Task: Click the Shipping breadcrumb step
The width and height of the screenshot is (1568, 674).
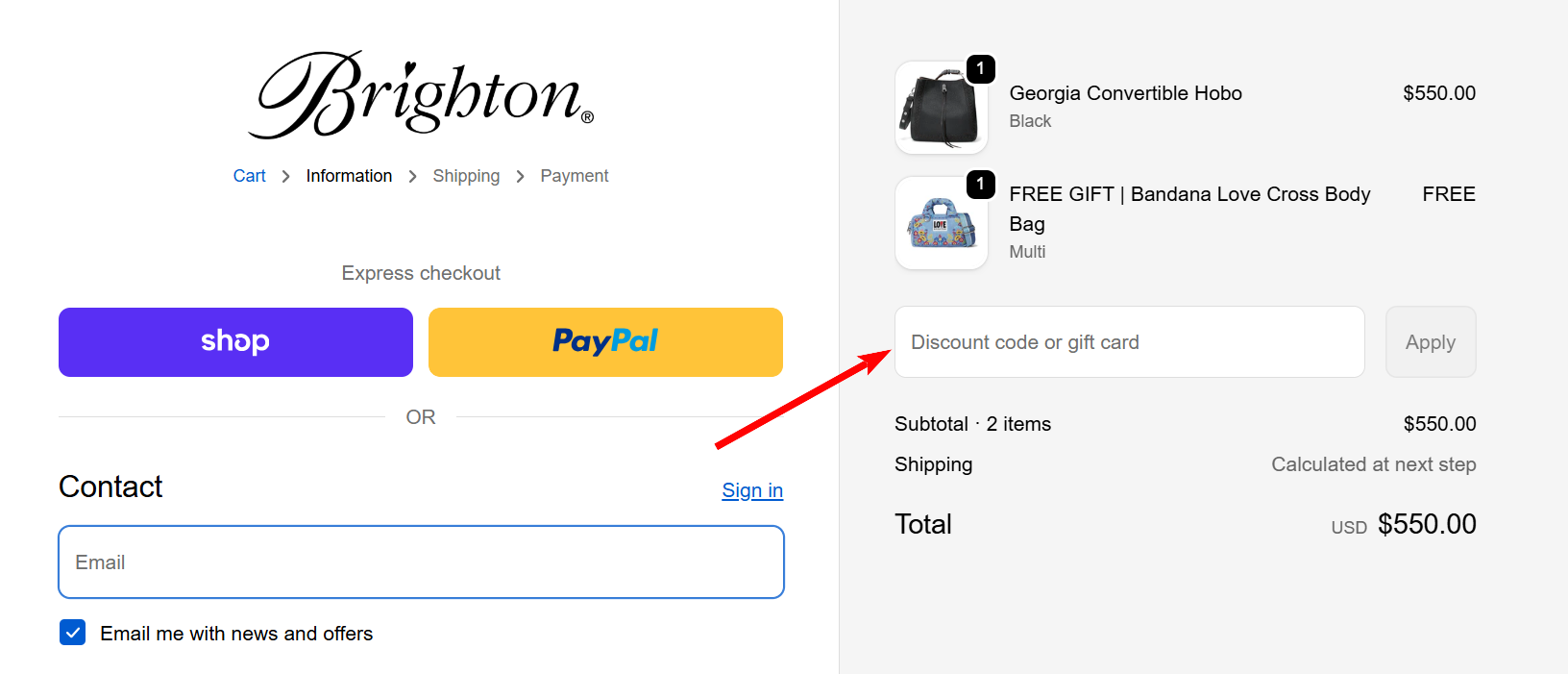Action: 466,175
